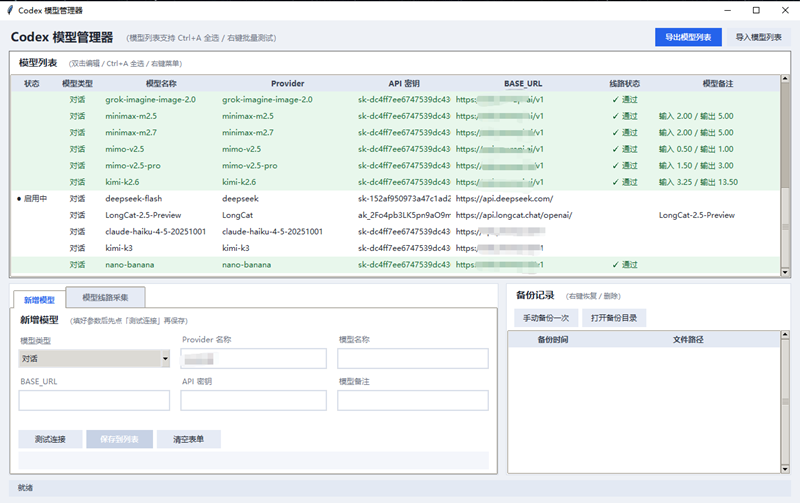This screenshot has height=503, width=800.
Task: Select the minimax-m2.5 model name cell
Action: pos(131,116)
